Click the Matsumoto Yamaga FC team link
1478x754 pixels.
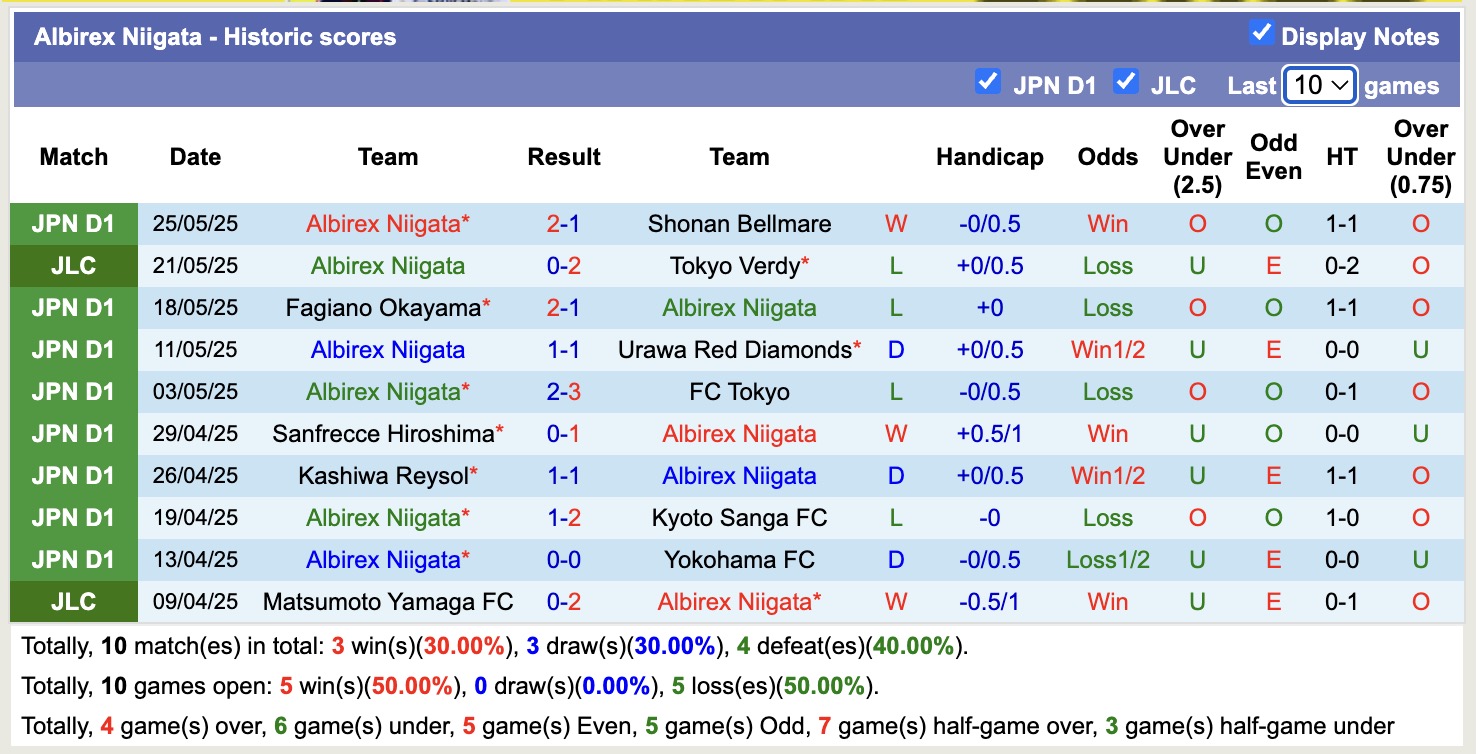click(x=387, y=601)
